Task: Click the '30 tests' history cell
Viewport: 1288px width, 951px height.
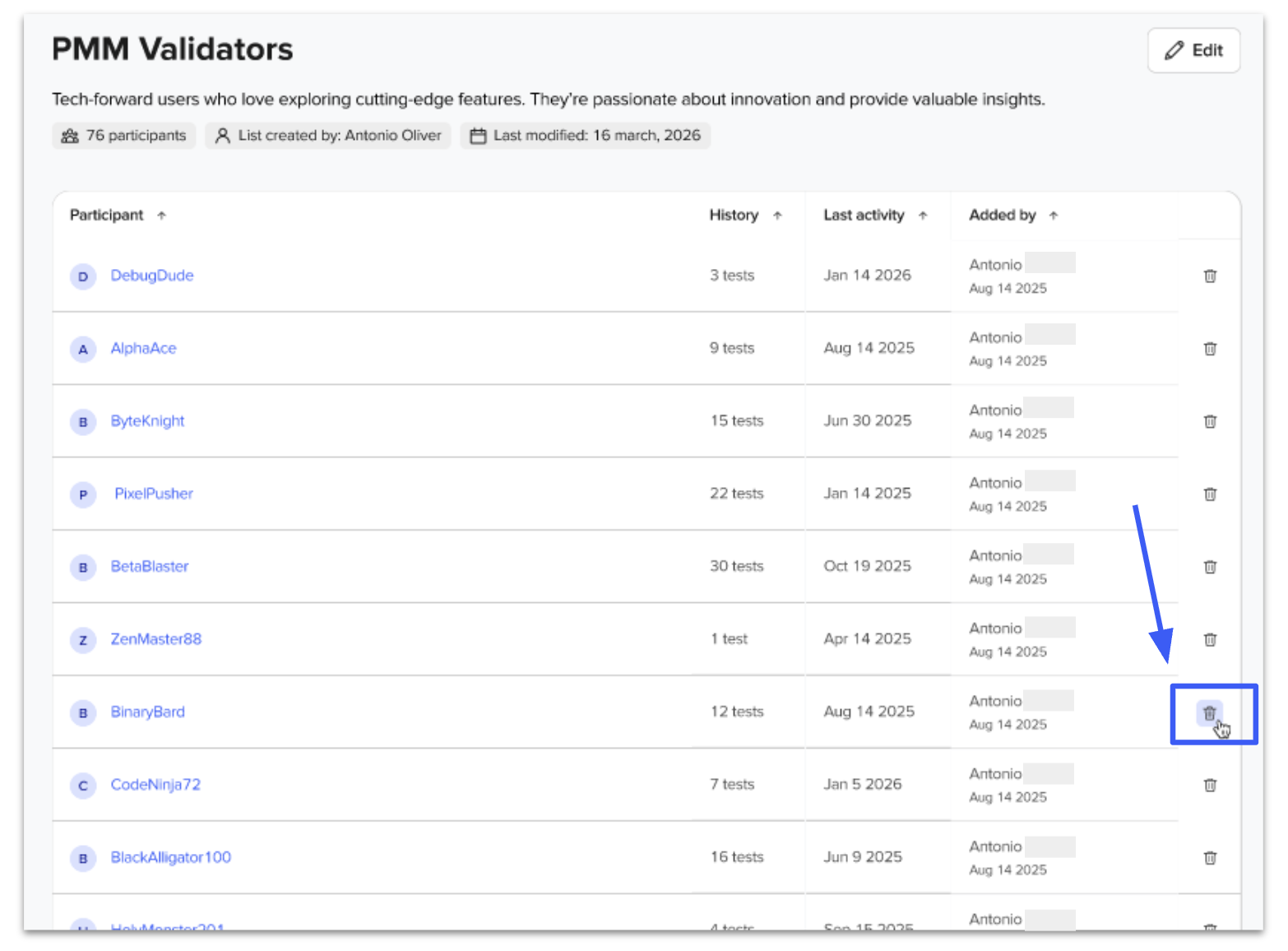Action: point(737,566)
